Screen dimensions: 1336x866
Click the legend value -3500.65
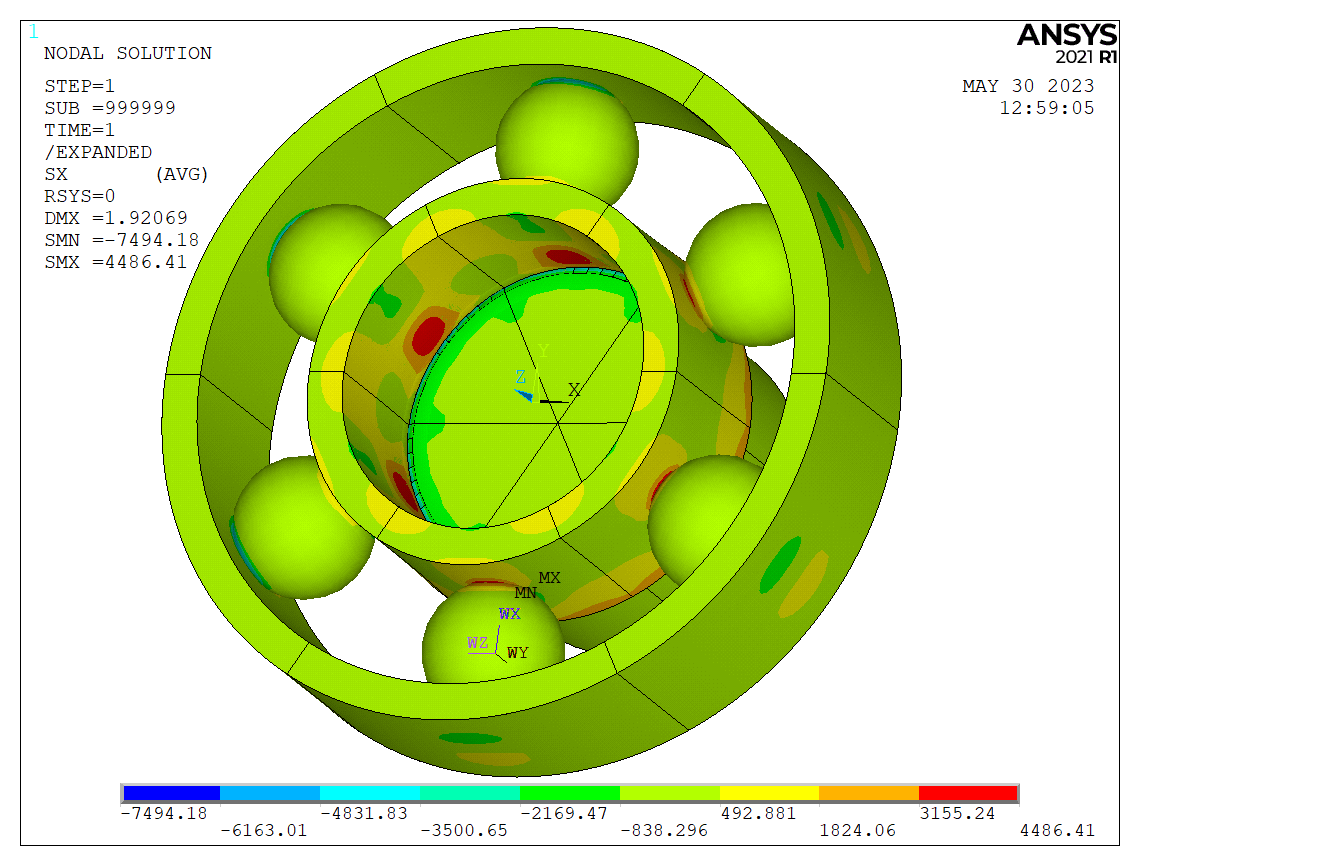coord(464,830)
